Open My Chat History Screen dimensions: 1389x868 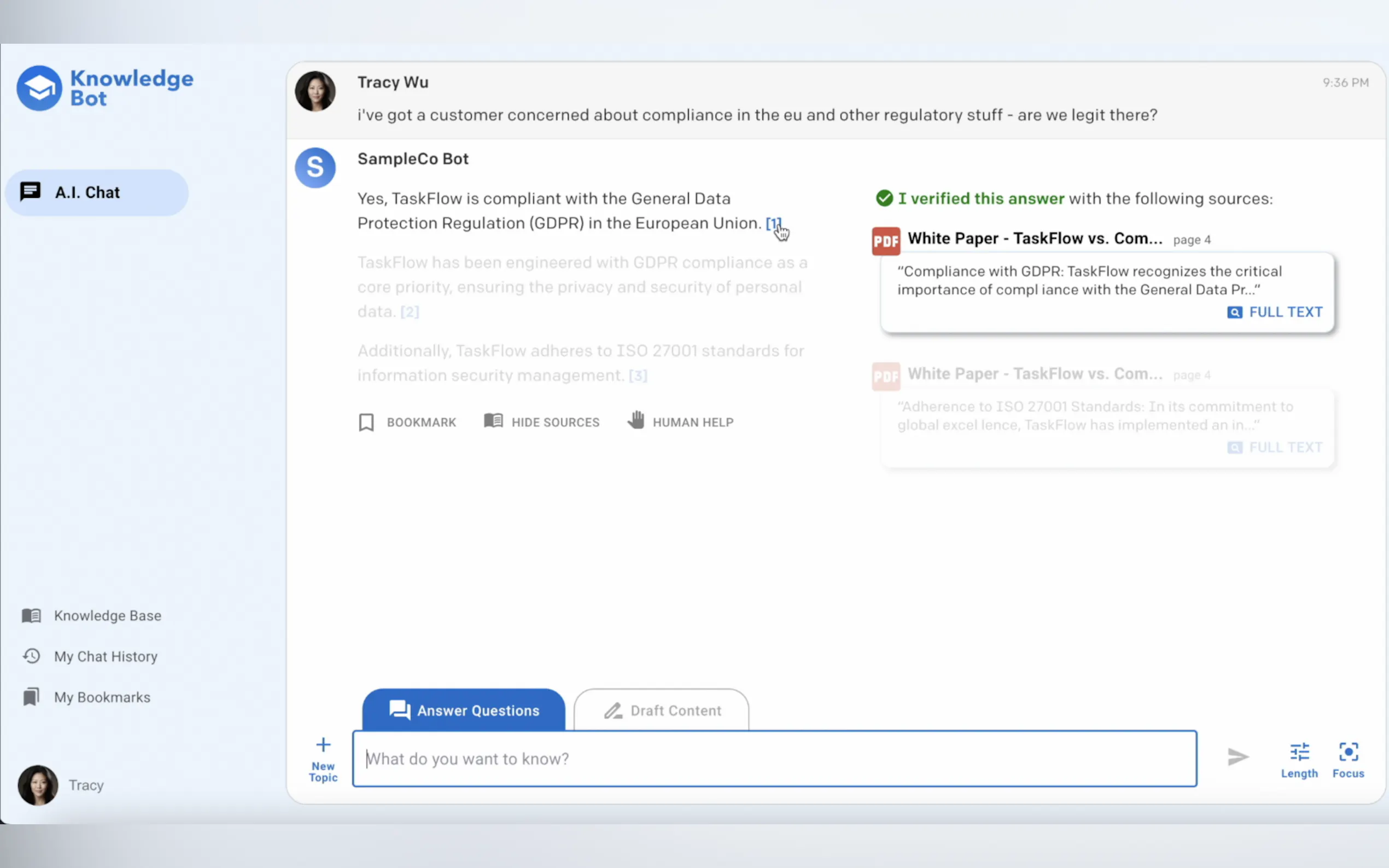(x=90, y=656)
